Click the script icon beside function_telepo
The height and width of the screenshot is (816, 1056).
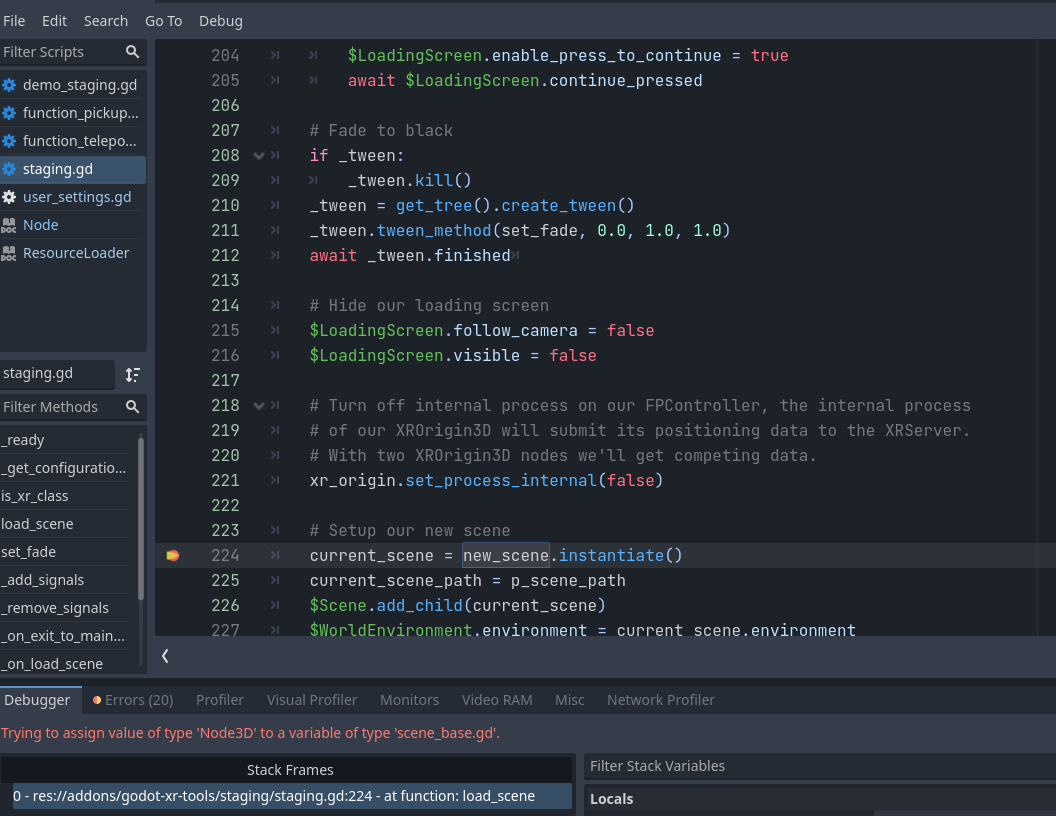click(x=10, y=141)
